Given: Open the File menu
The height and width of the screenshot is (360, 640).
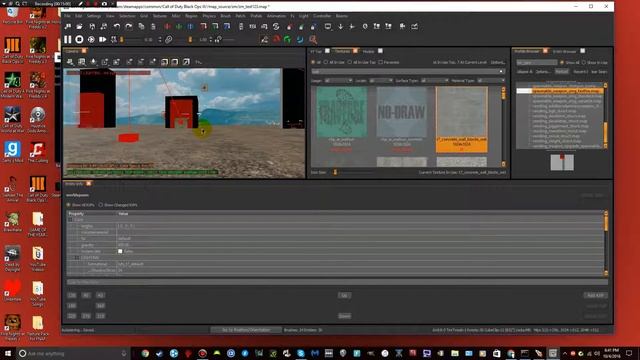Looking at the screenshot, I should point(67,16).
